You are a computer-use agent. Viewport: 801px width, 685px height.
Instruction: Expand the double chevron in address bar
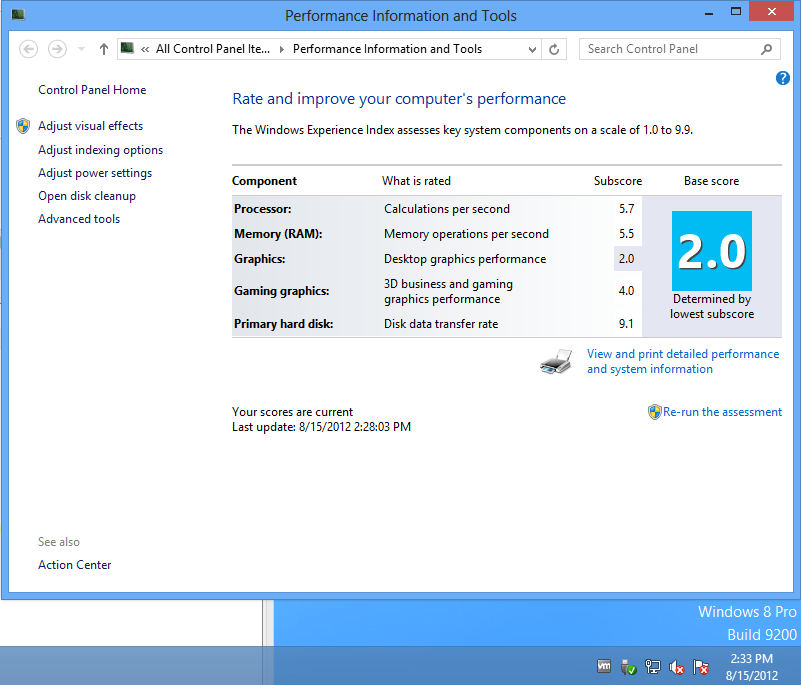145,50
